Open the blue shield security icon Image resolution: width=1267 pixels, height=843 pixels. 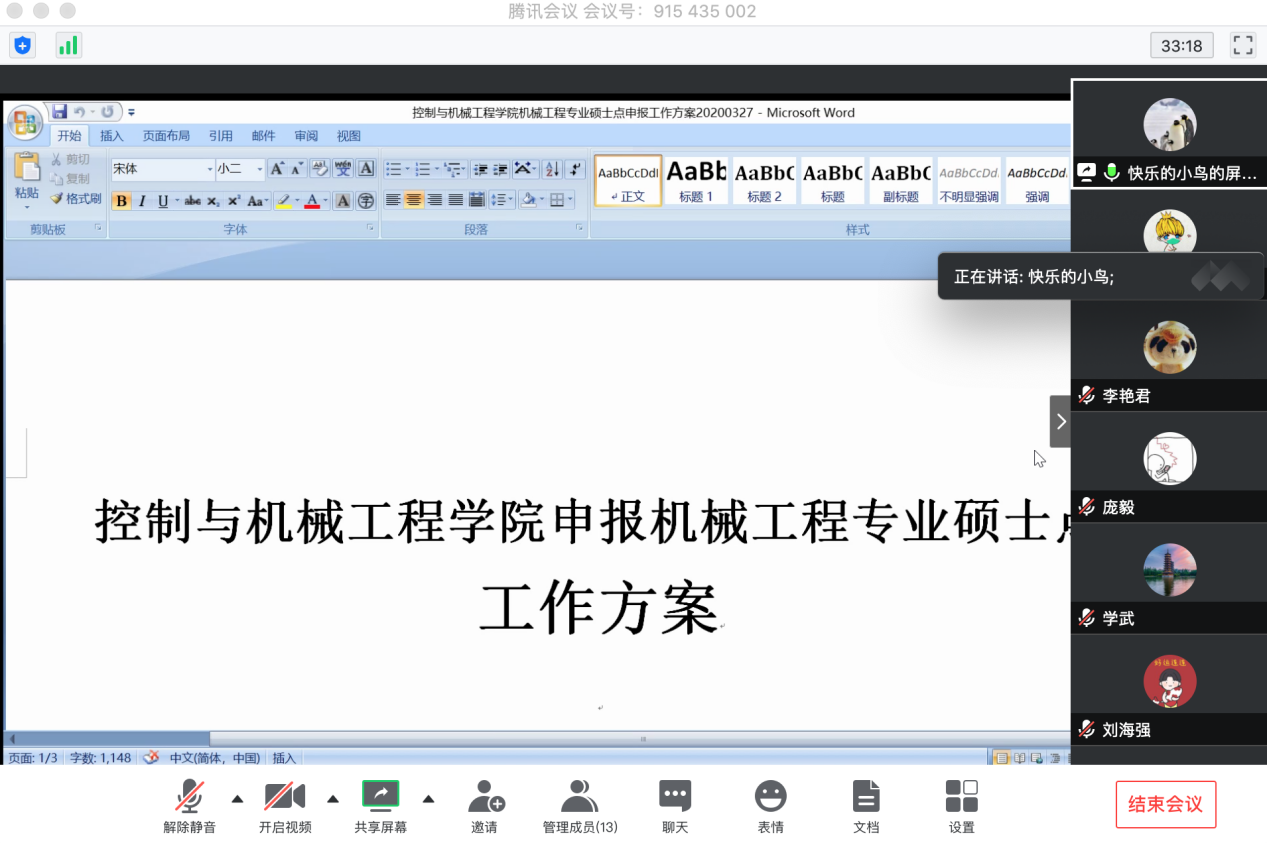point(22,45)
